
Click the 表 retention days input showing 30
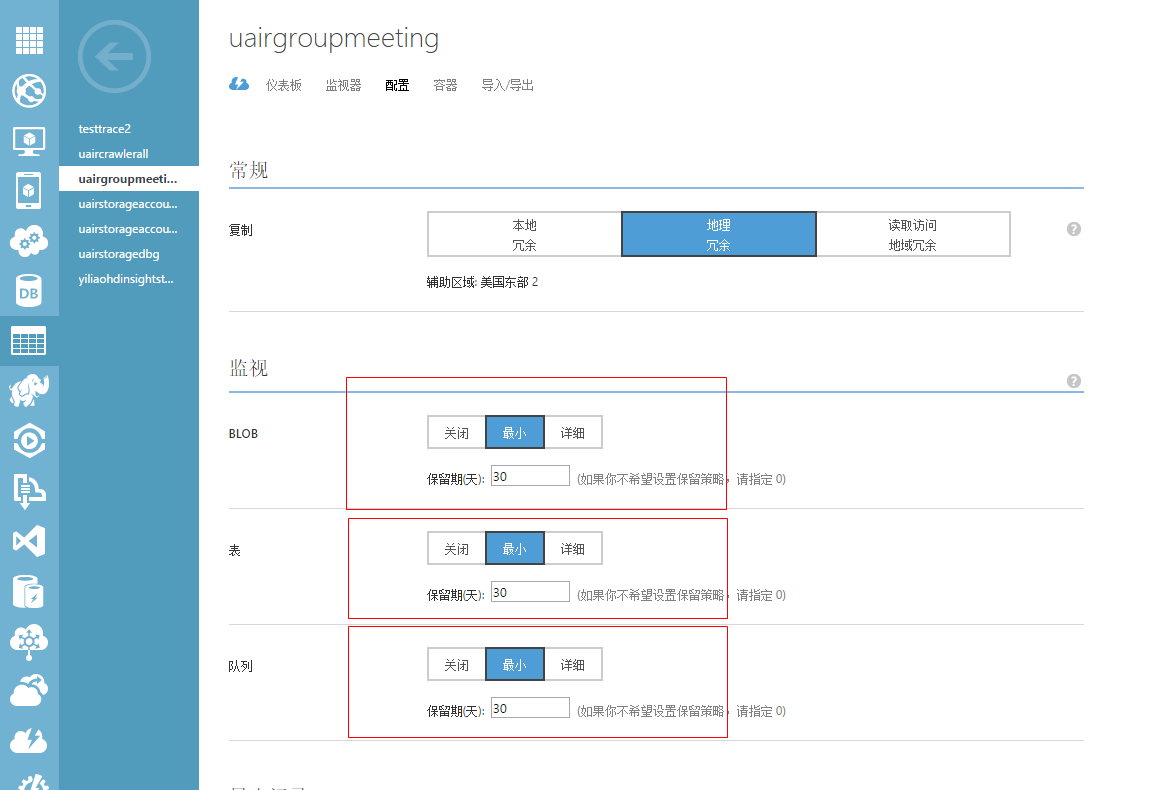[529, 591]
